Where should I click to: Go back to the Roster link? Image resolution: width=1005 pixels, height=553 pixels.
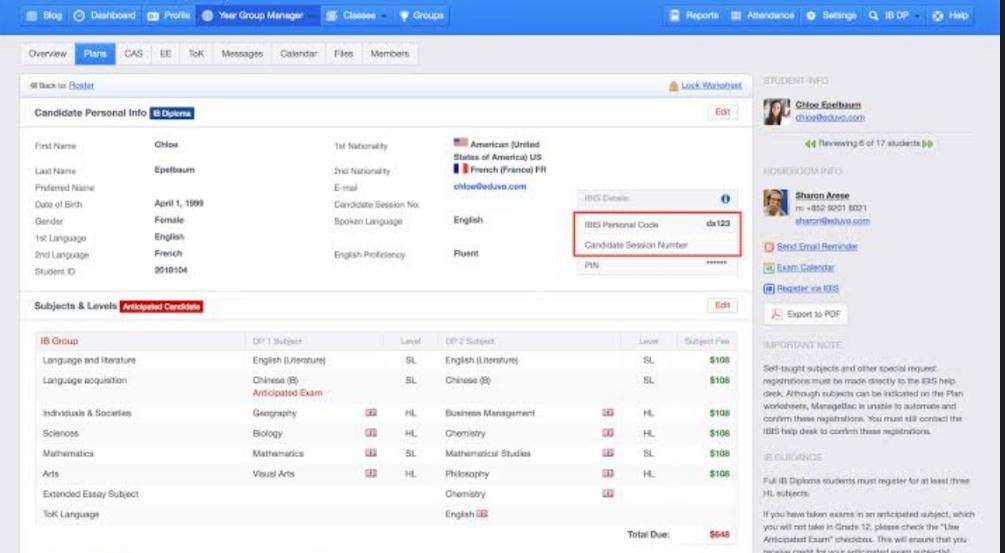tap(81, 86)
